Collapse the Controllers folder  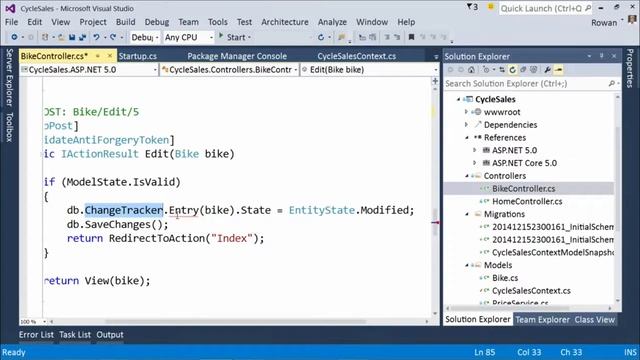coord(467,176)
